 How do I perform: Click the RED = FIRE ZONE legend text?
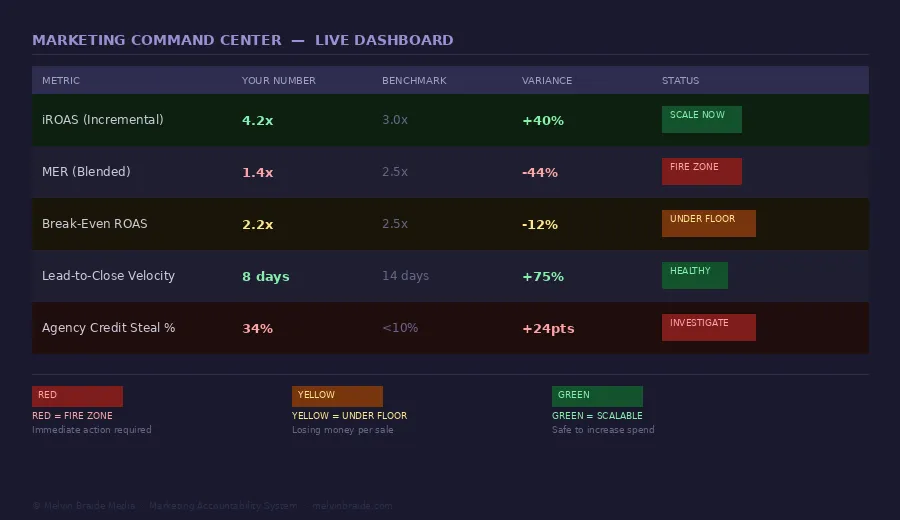pos(72,416)
